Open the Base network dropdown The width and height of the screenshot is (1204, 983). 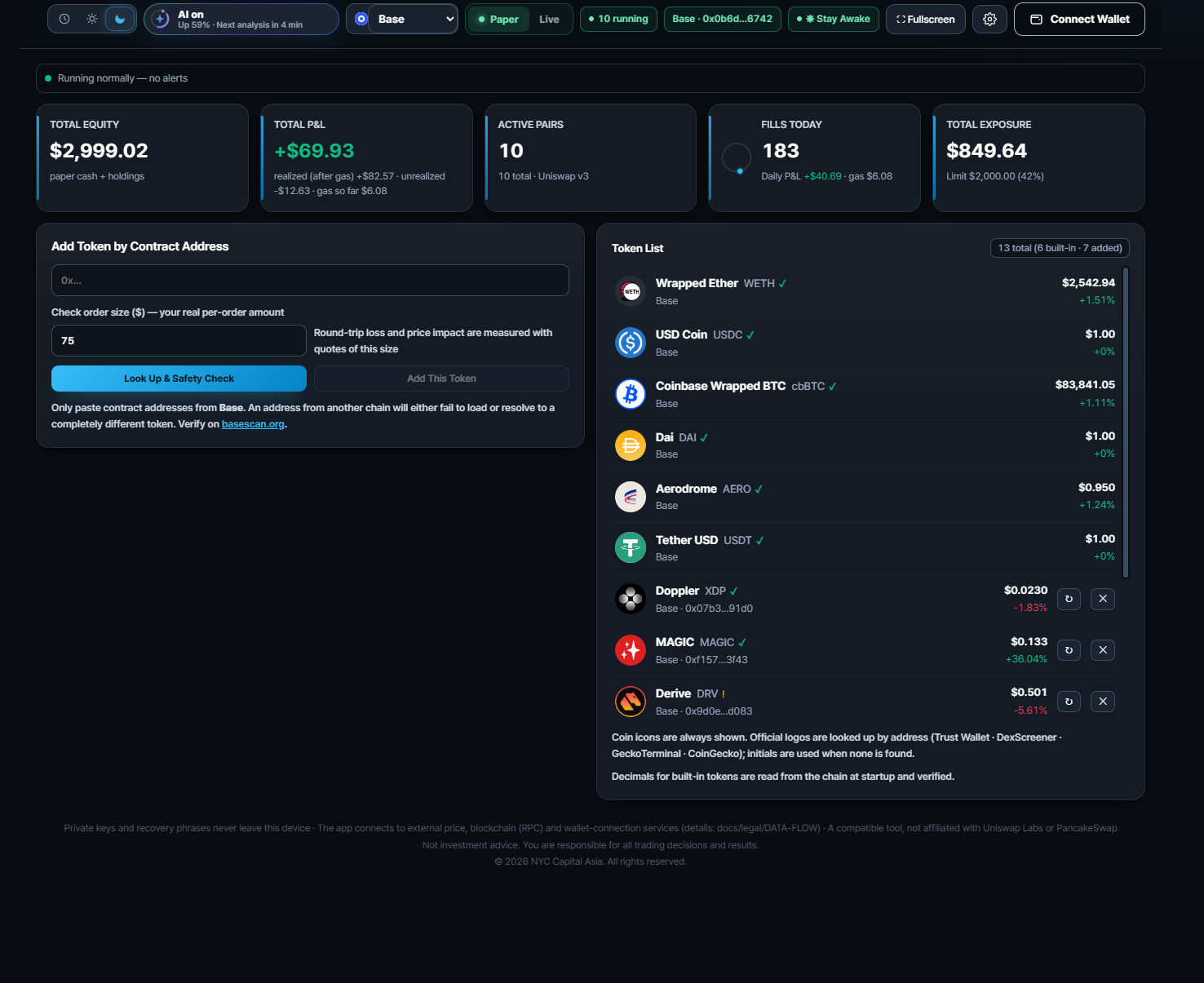413,19
